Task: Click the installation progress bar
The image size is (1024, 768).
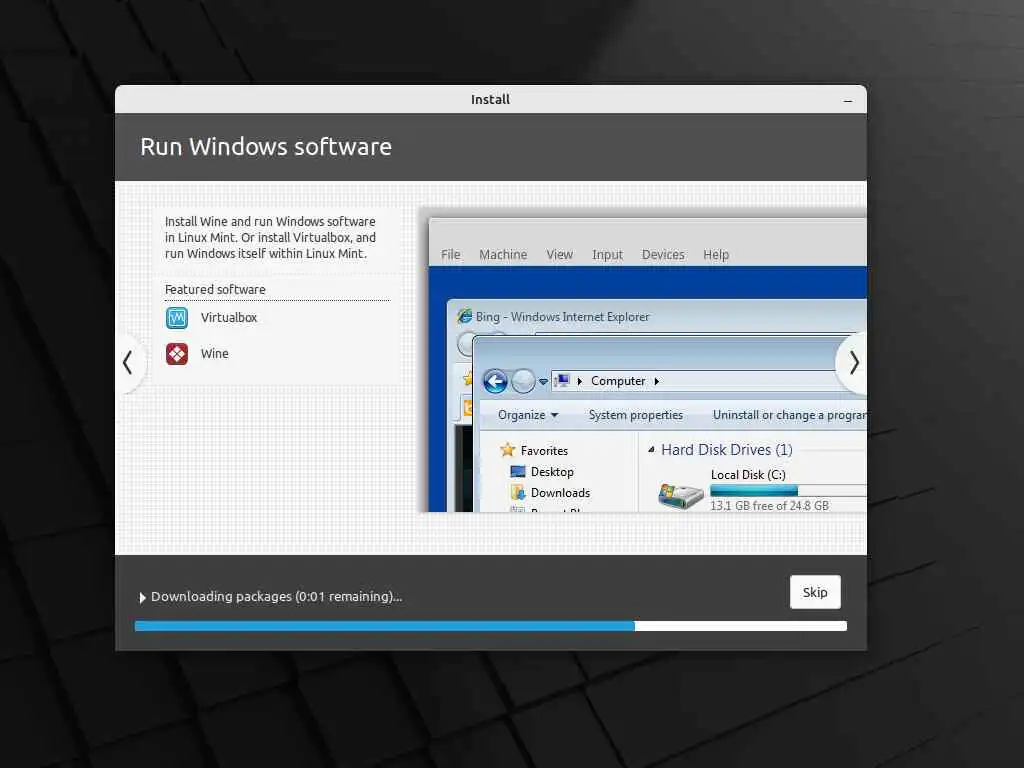Action: point(490,626)
